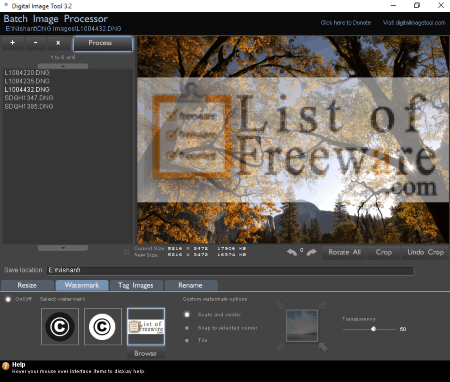Snap watermark to the top-right corner arrow
Image resolution: width=450 pixels, height=382 pixels.
pos(323,304)
